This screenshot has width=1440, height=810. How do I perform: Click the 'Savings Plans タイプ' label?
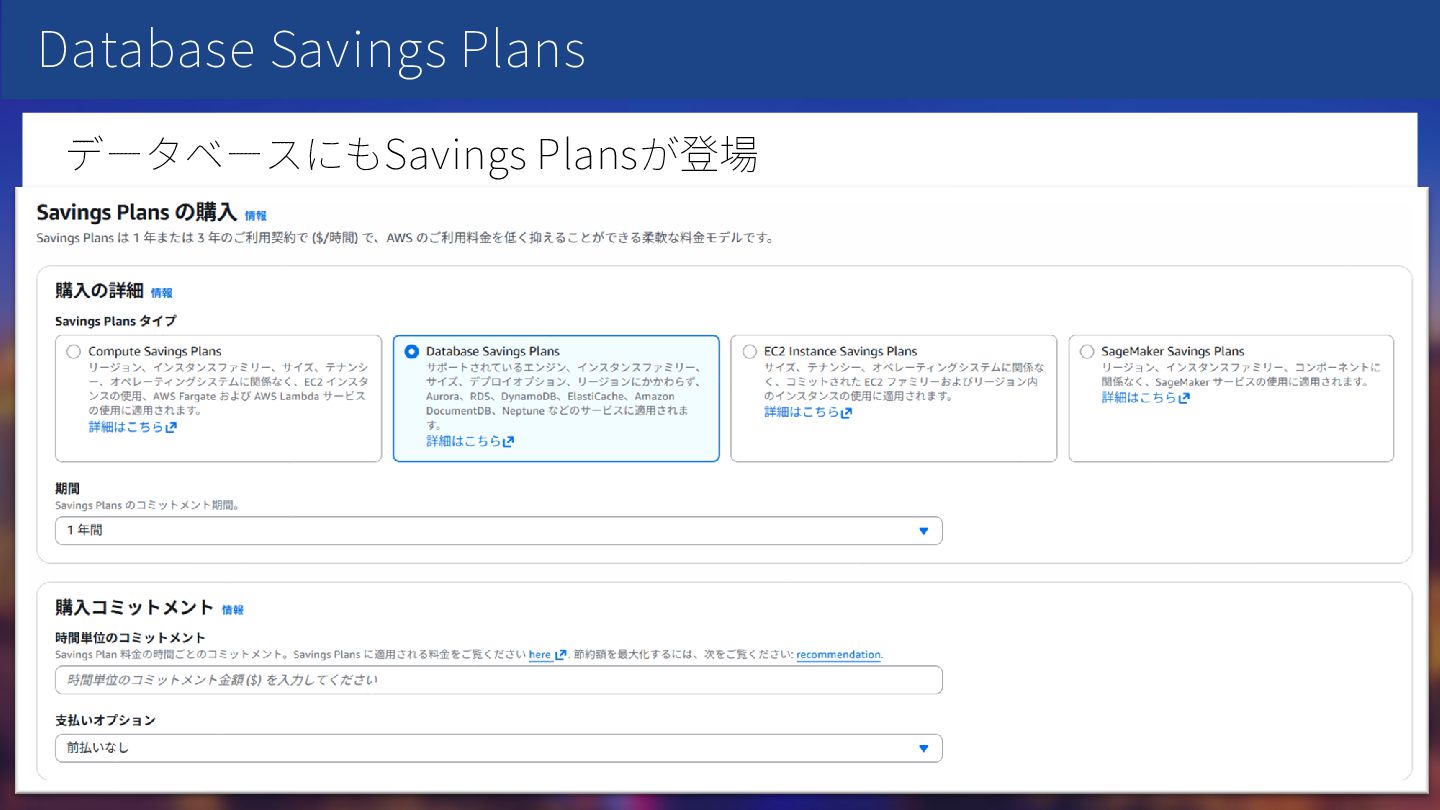click(x=115, y=321)
